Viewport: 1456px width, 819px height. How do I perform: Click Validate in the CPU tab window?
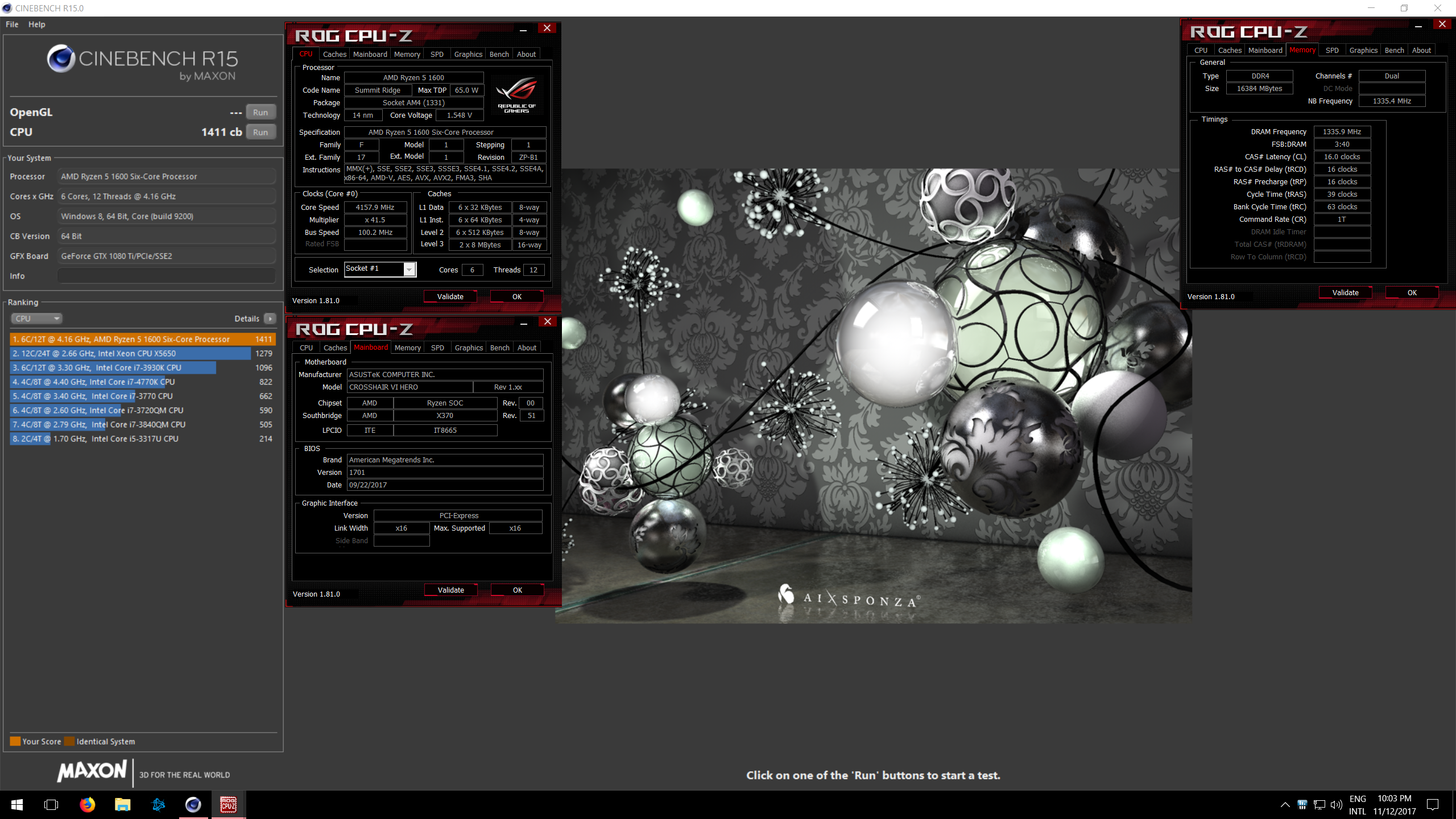click(x=450, y=296)
